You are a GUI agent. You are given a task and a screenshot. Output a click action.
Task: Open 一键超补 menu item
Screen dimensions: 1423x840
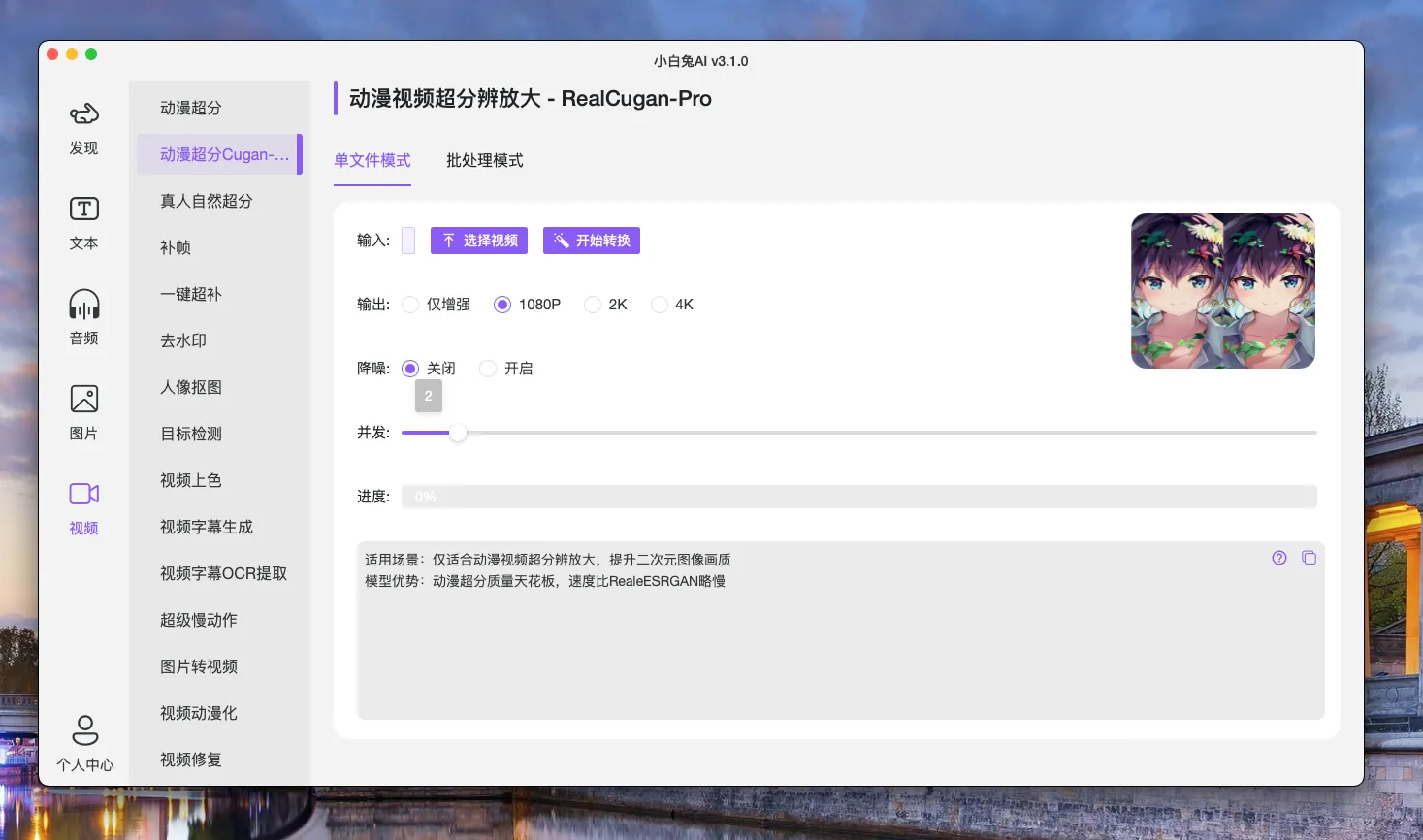point(219,294)
